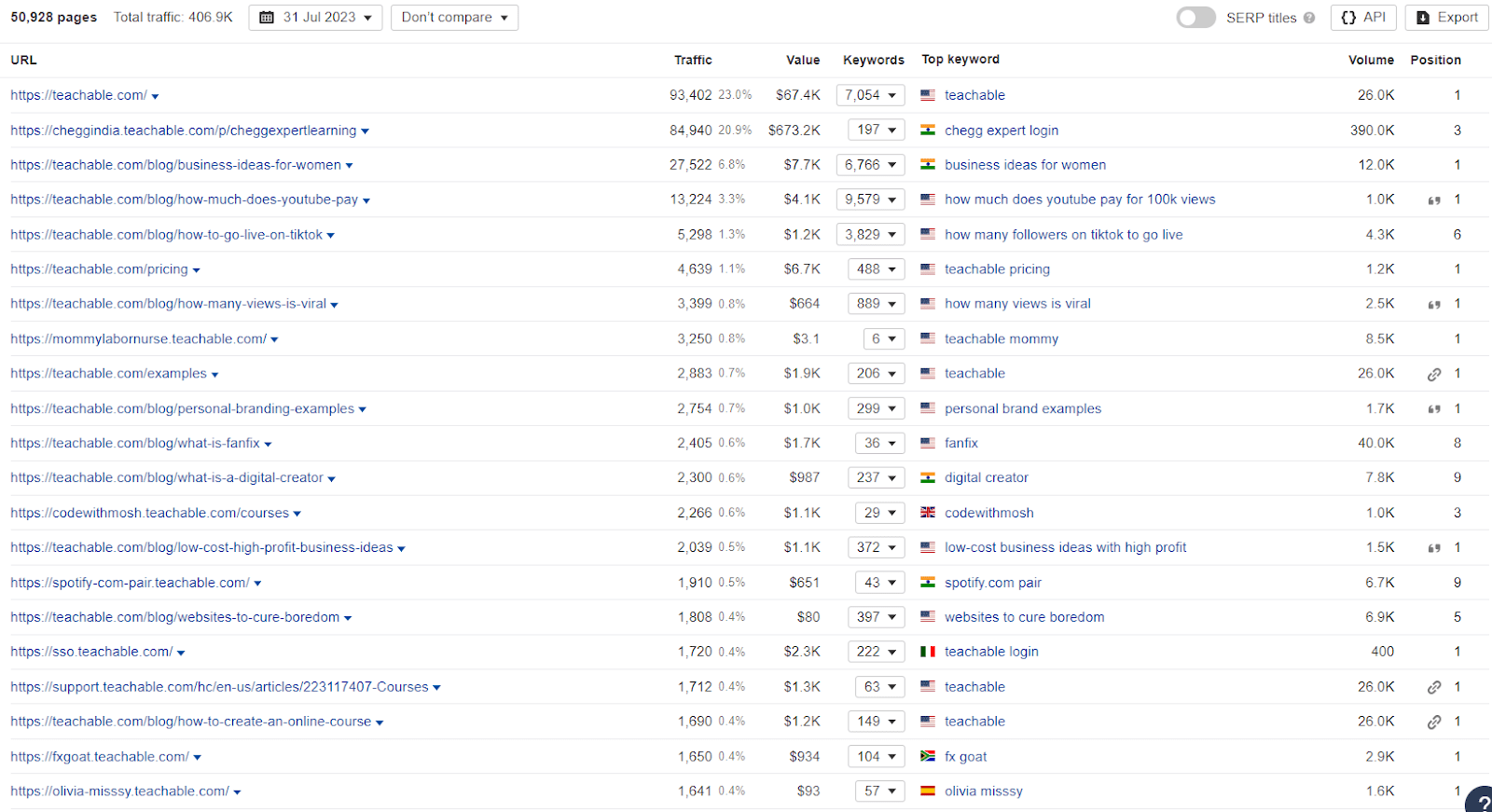Expand the 197 keywords dropdown

tap(877, 130)
